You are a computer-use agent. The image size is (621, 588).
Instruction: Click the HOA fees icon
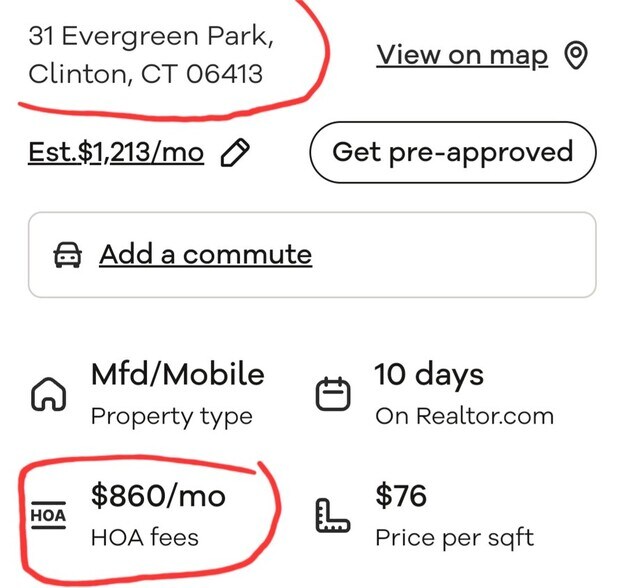(x=47, y=516)
